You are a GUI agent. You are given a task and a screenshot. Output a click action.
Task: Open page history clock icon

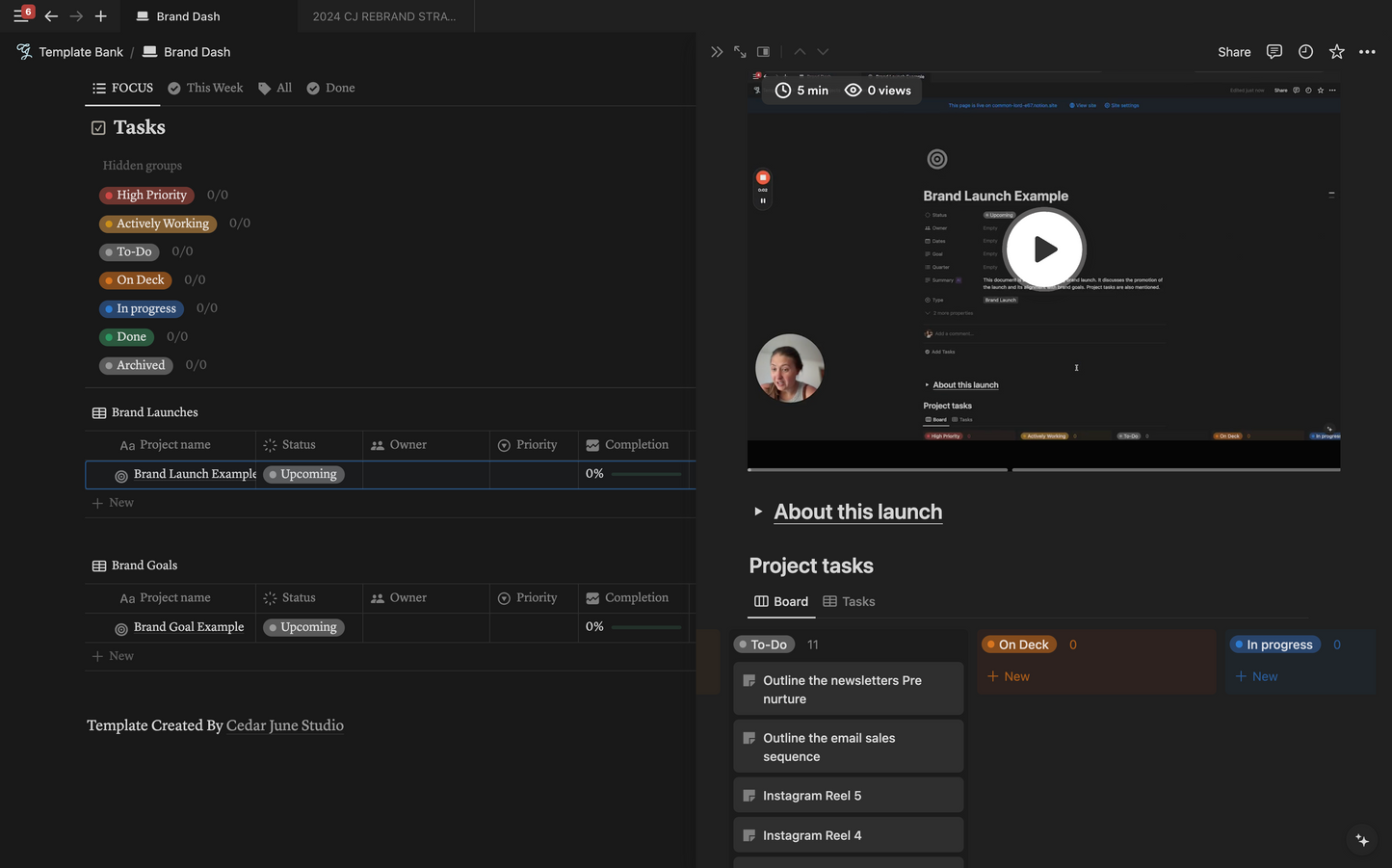coord(1305,52)
